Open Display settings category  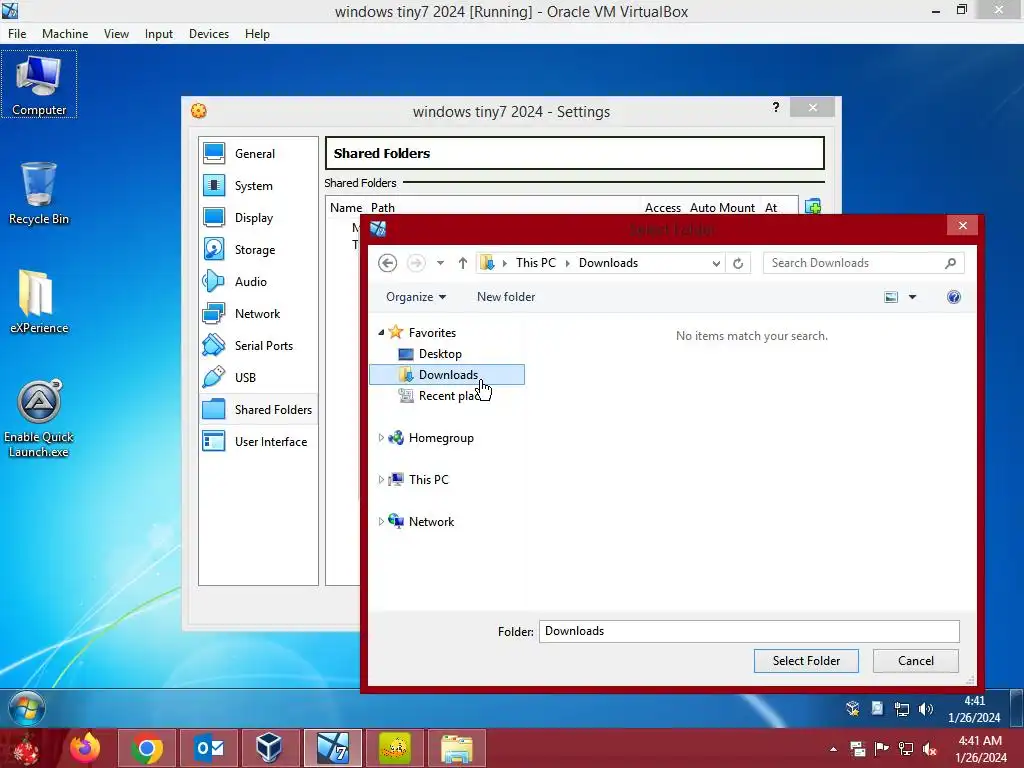tap(258, 217)
